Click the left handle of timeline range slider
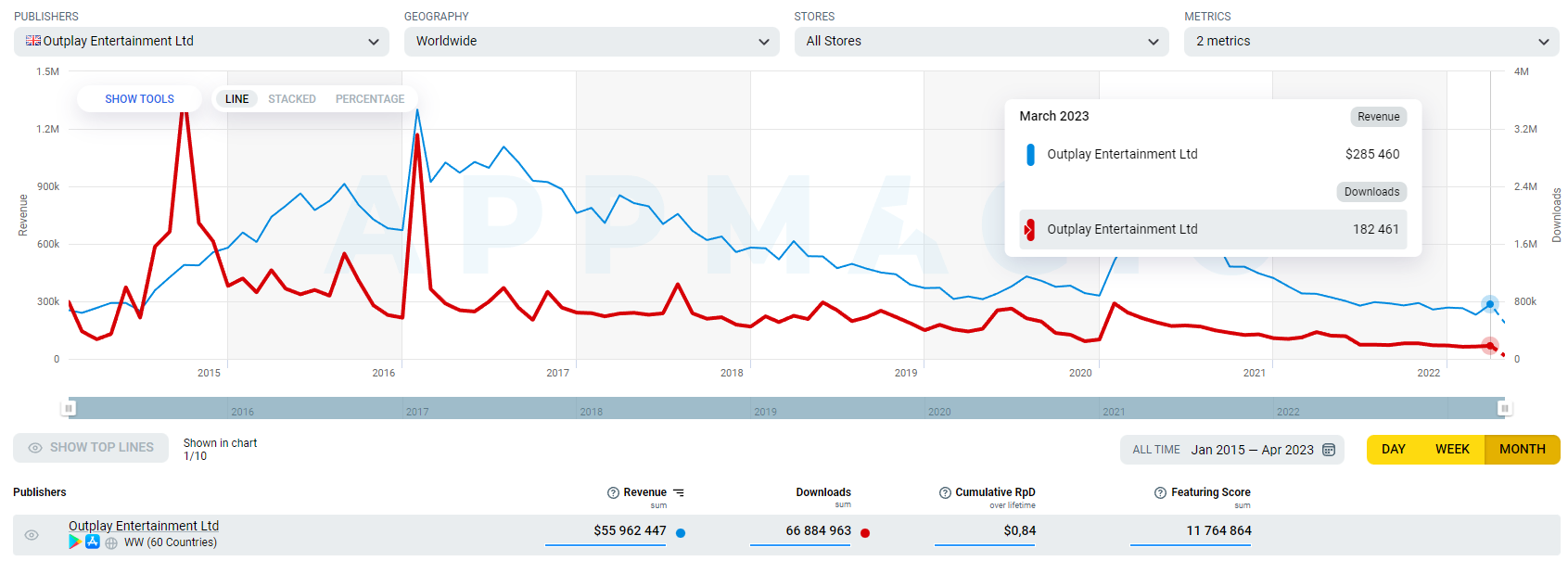Viewport: 1568px width, 561px height. (x=69, y=408)
